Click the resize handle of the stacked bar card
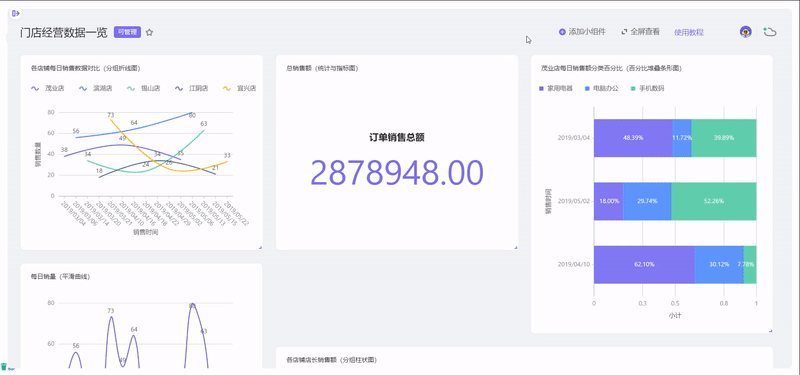The height and width of the screenshot is (375, 800). 770,331
